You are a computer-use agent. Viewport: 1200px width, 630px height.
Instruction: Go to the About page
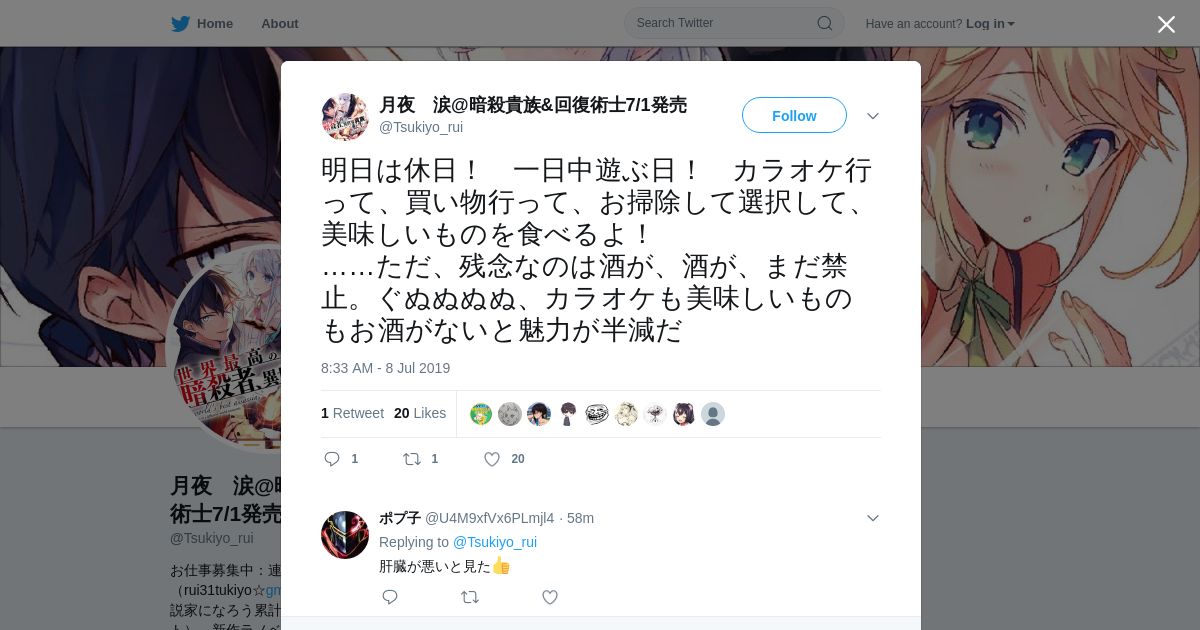pyautogui.click(x=280, y=23)
